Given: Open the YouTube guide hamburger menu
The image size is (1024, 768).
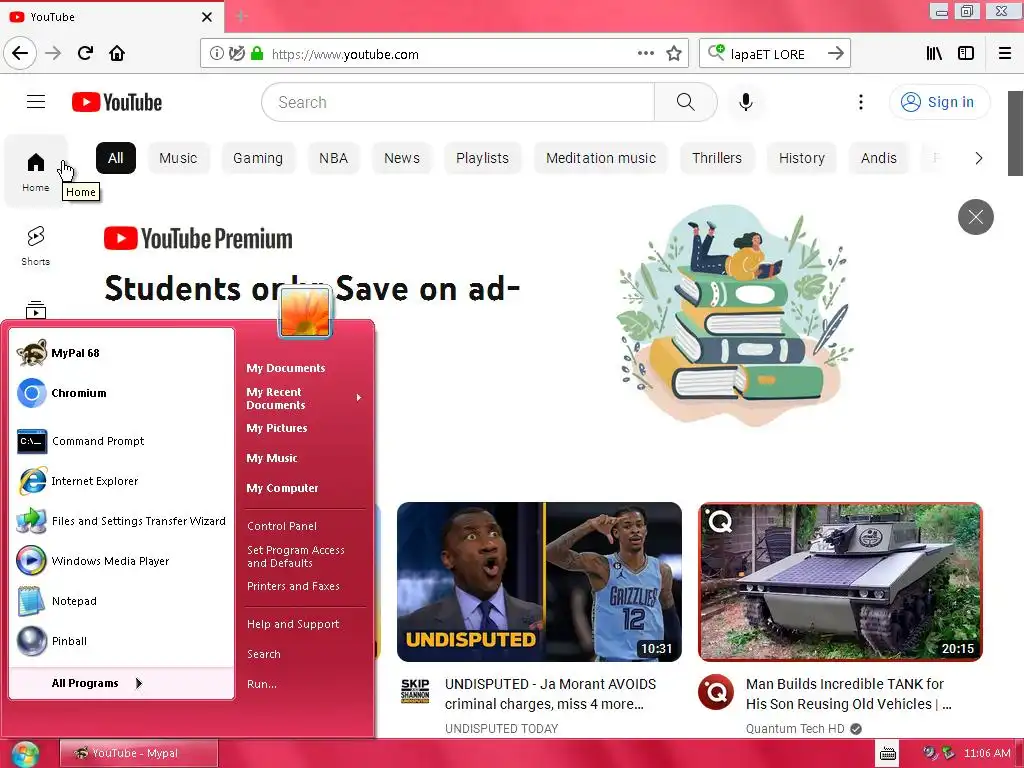Looking at the screenshot, I should 36,102.
